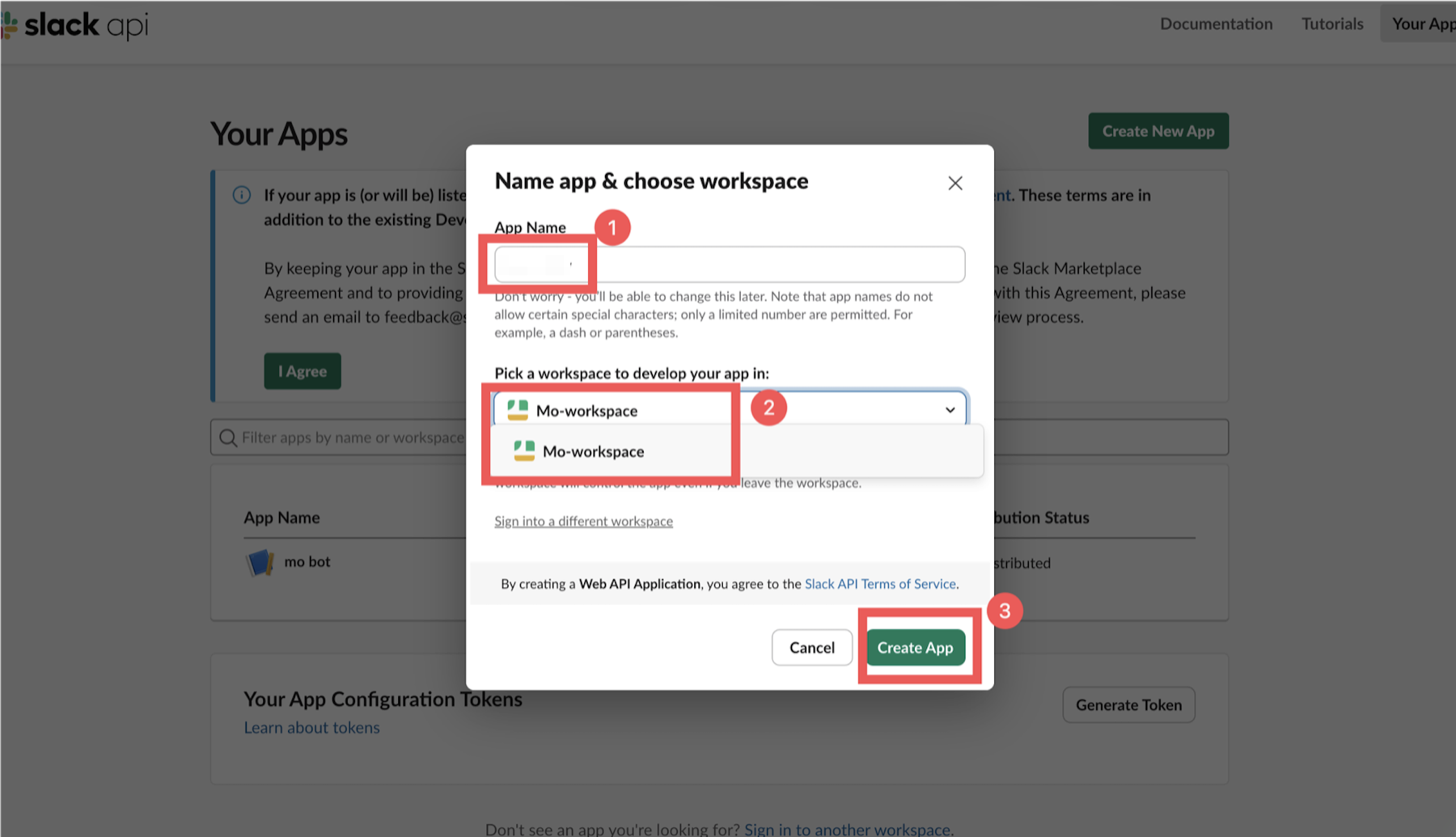Screen dimensions: 1456x837
Task: Open the Documentation nav item
Action: (x=1216, y=24)
